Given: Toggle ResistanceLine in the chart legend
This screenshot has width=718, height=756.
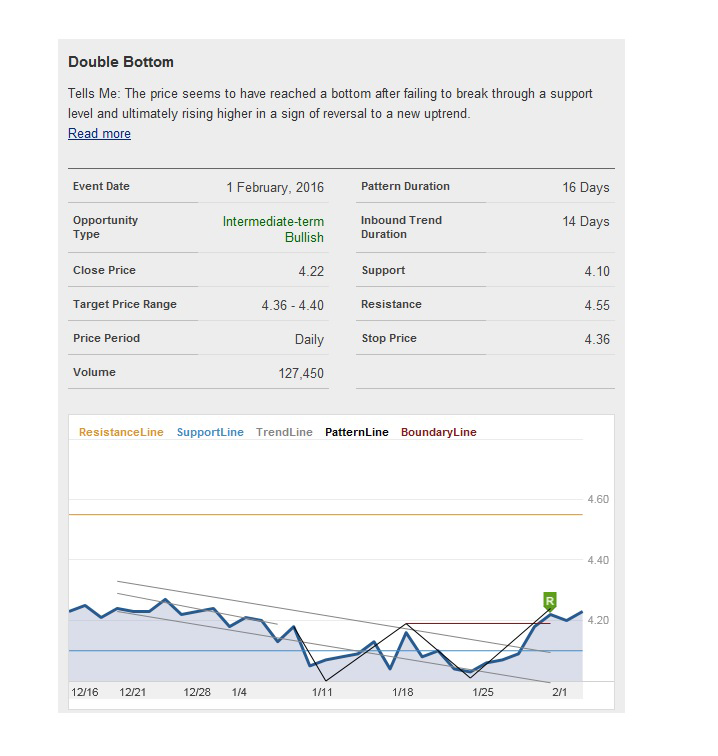Looking at the screenshot, I should pyautogui.click(x=121, y=433).
